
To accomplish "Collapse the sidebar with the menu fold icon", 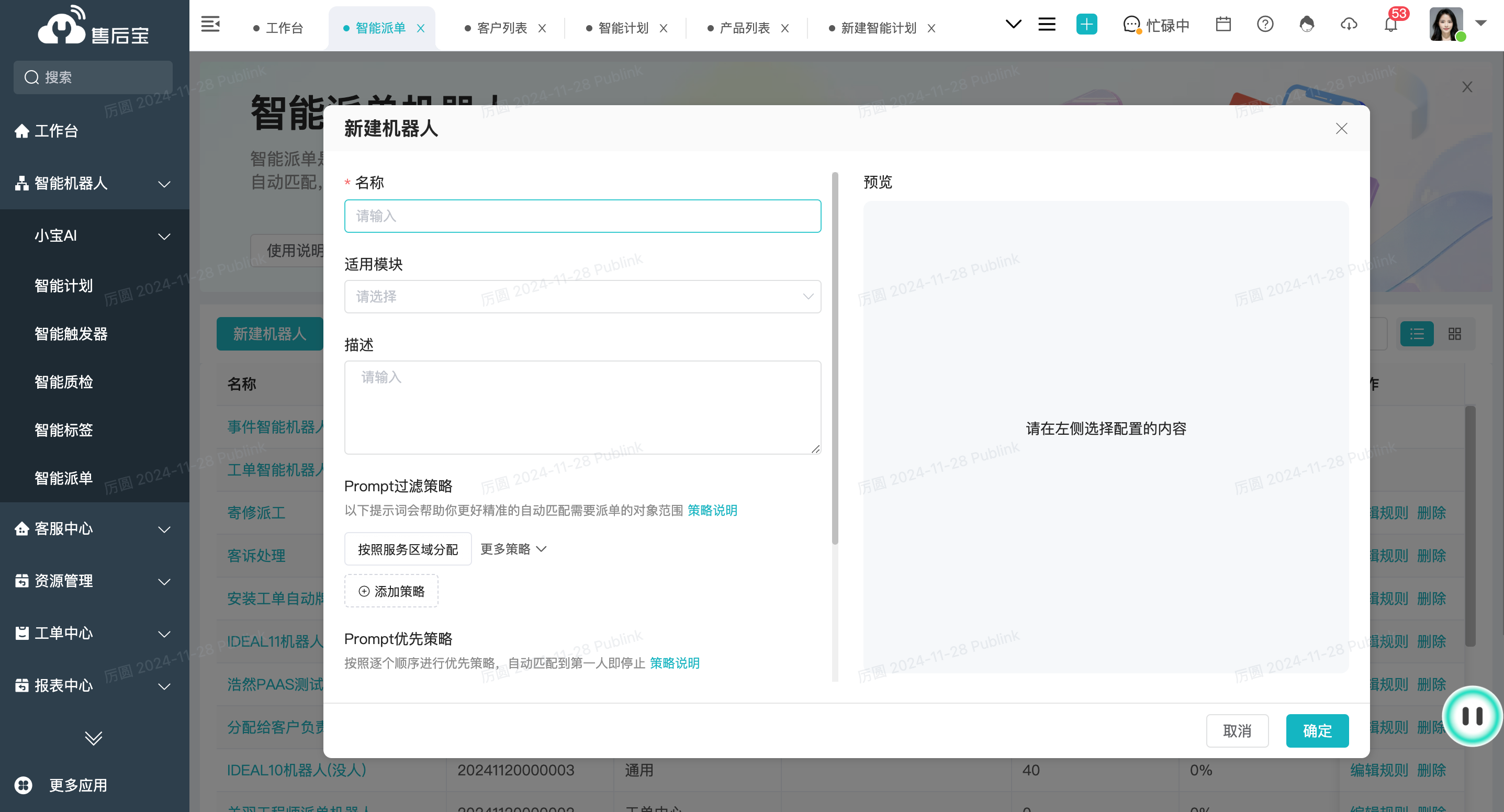I will pyautogui.click(x=210, y=24).
